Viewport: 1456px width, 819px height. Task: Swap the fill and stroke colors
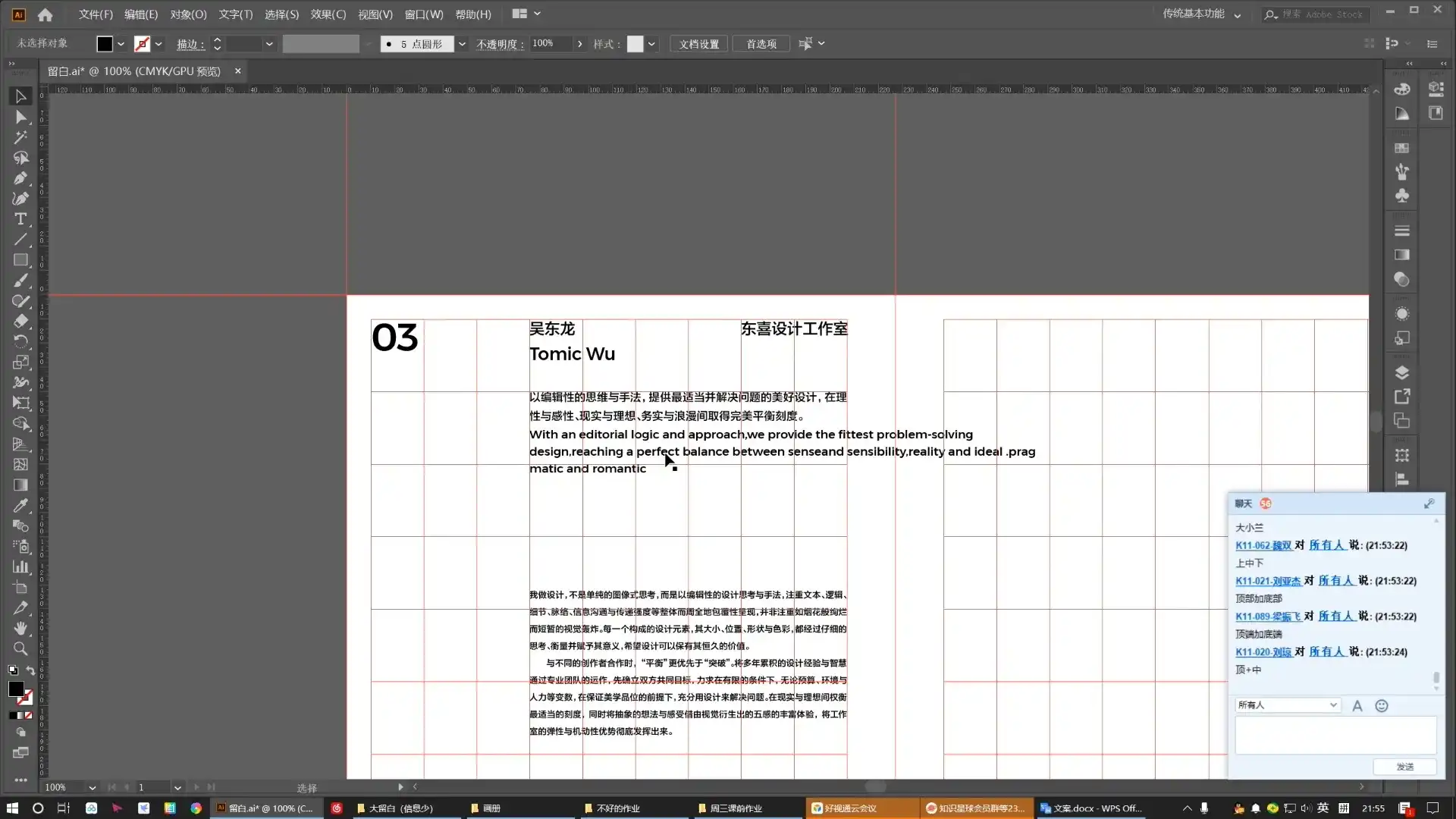[x=30, y=670]
